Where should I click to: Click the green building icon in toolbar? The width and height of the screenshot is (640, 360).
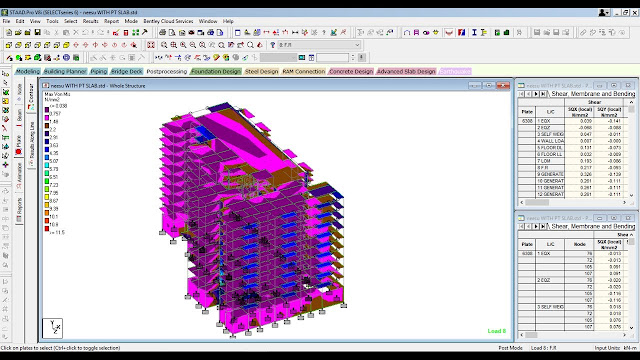click(507, 32)
